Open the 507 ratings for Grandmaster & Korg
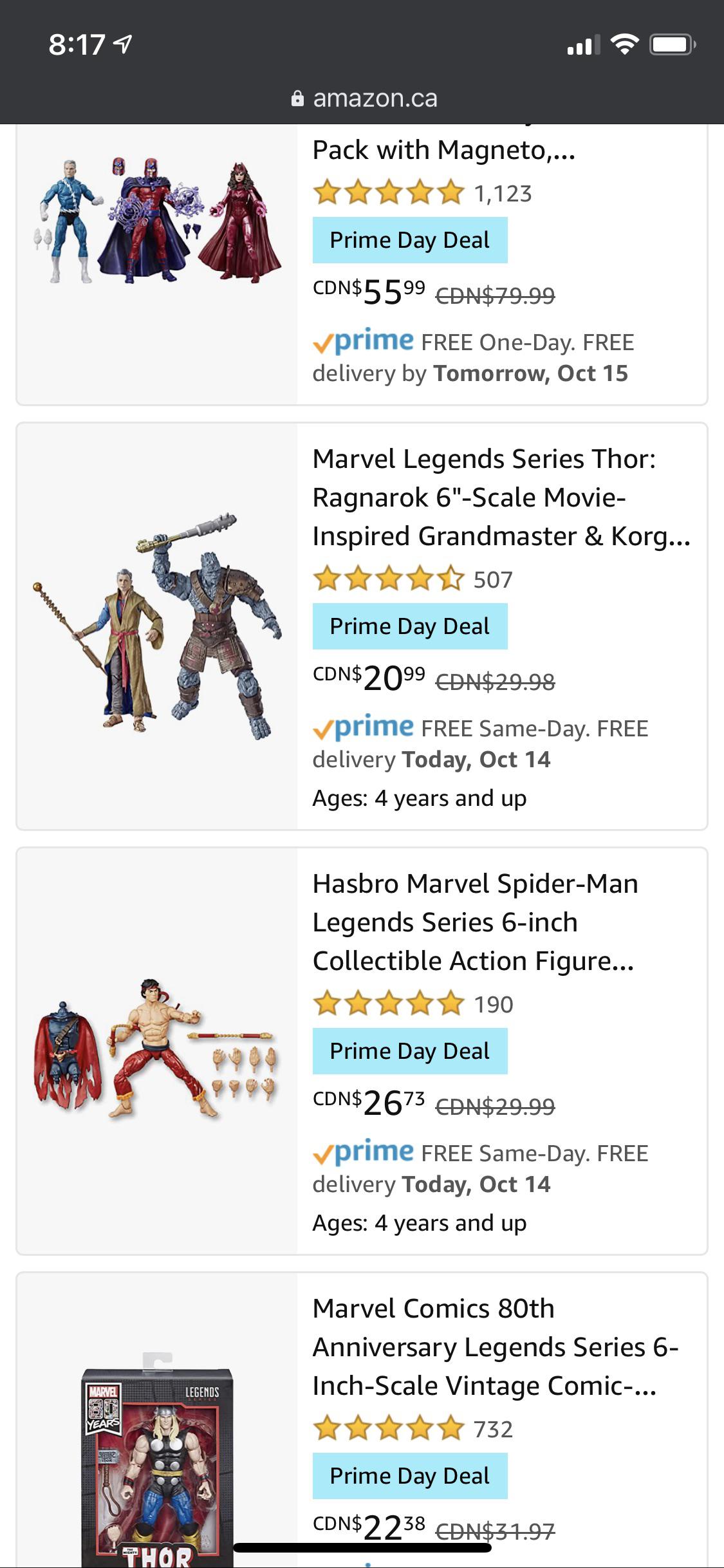Screen dimensions: 724x1568 coord(493,579)
